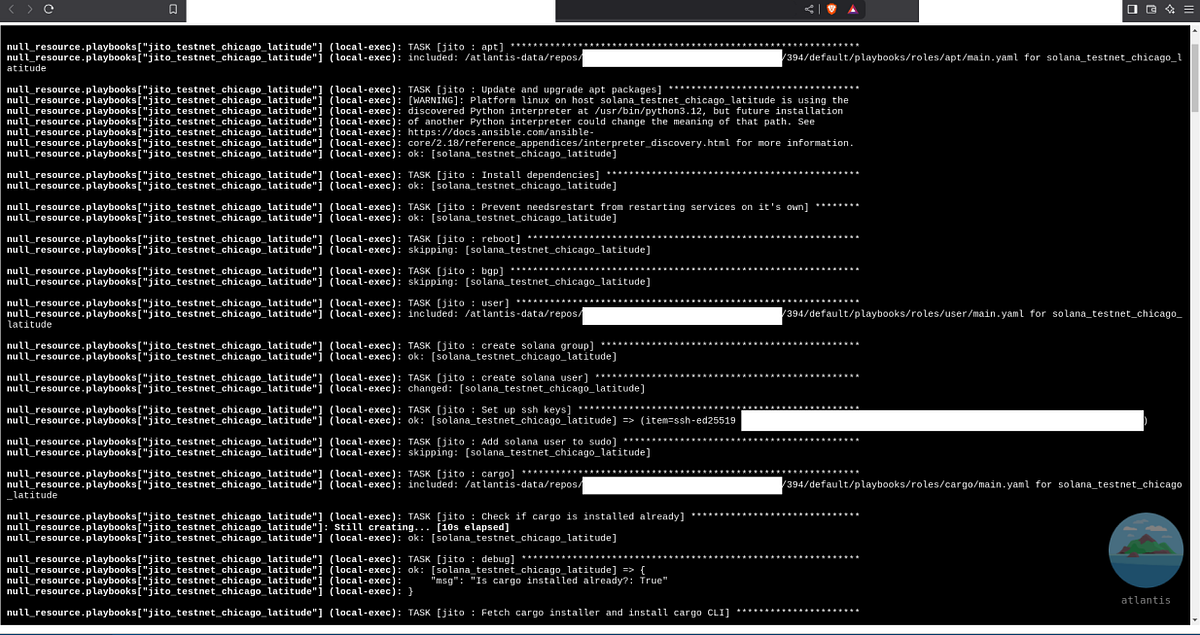The image size is (1200, 635).
Task: Click the Atlantis island logo
Action: (x=1146, y=550)
